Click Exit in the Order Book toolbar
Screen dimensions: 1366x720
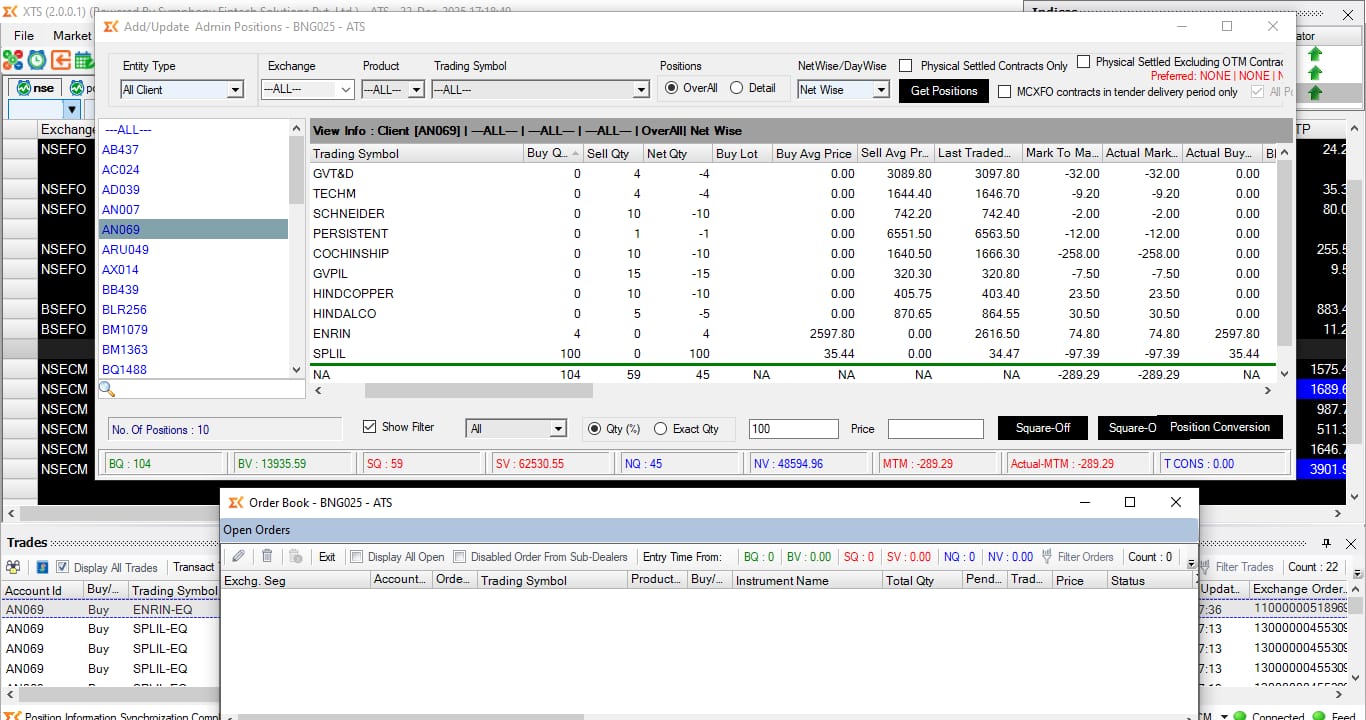327,557
